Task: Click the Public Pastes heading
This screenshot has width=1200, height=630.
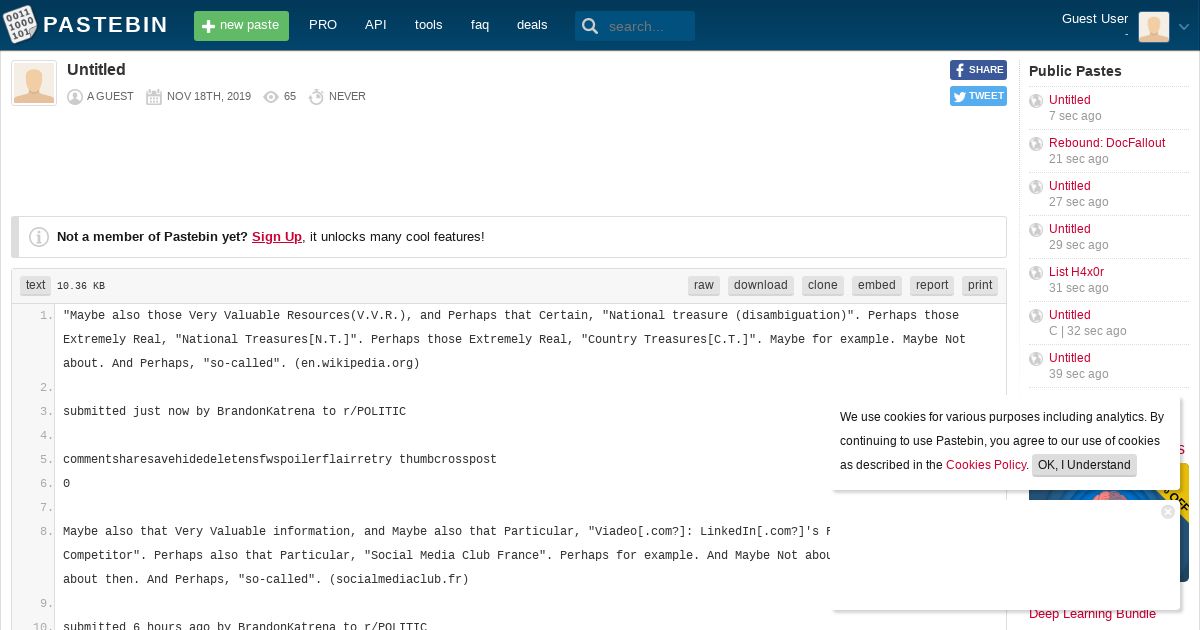Action: point(1075,71)
